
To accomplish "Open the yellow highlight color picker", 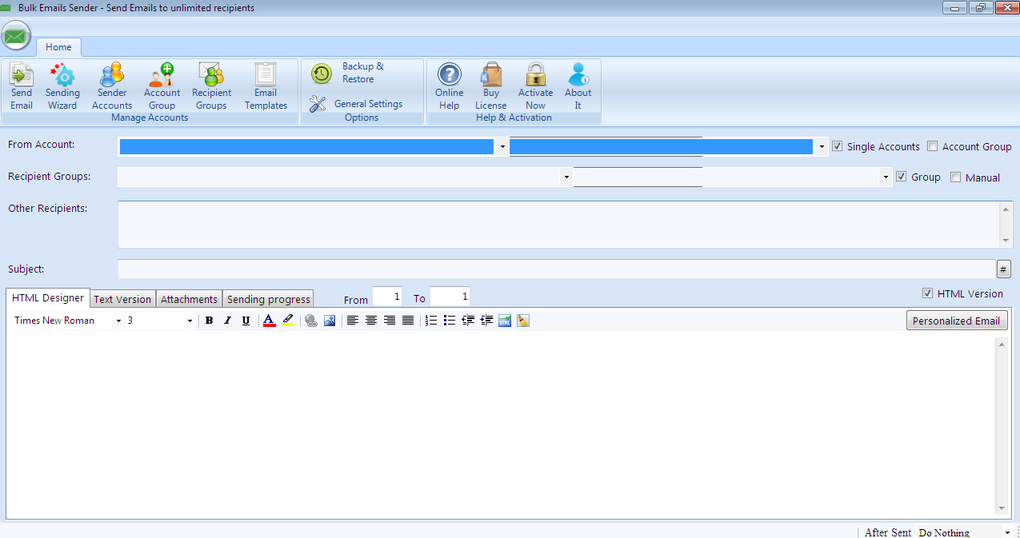I will click(288, 320).
